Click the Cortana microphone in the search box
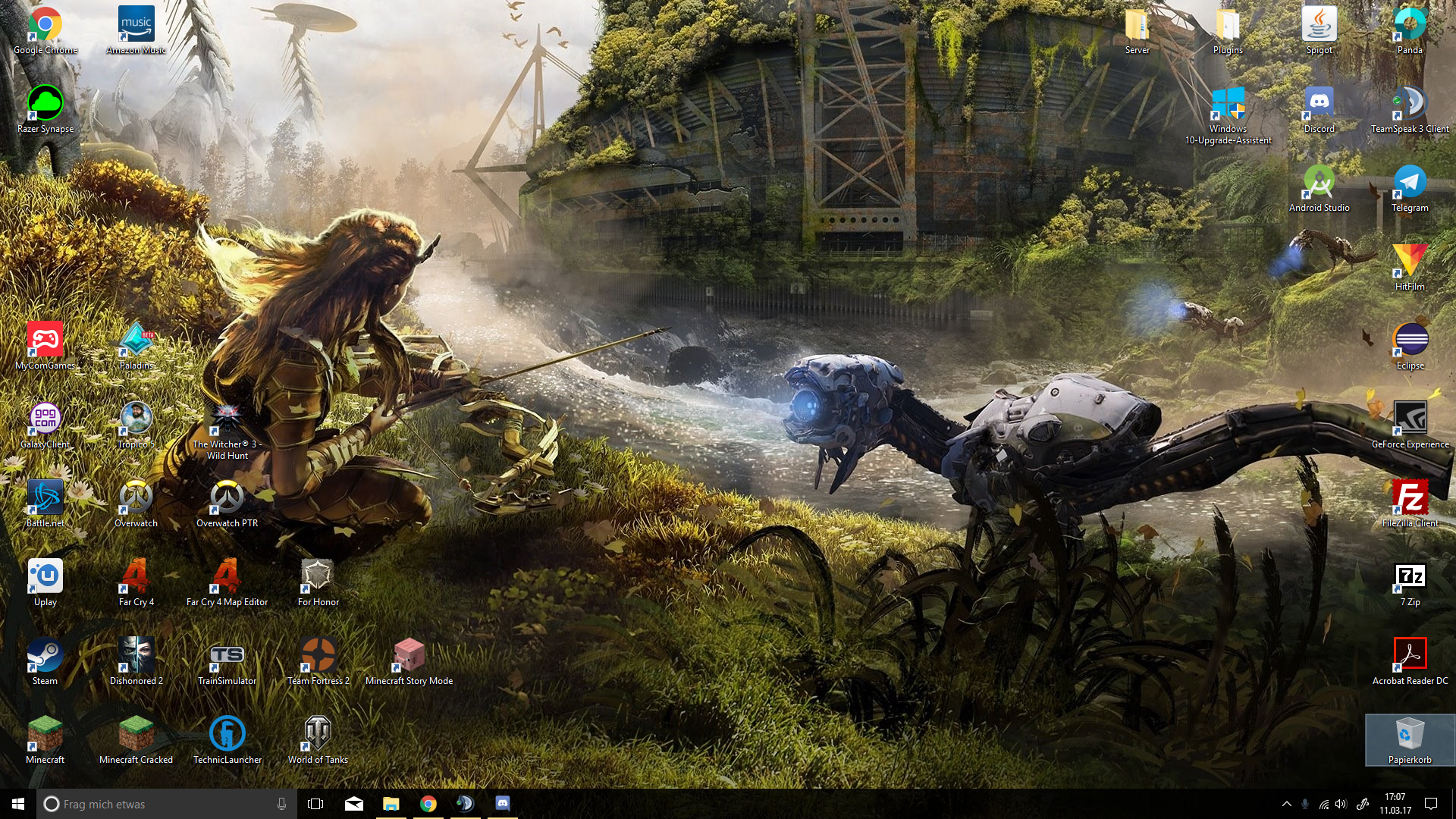1456x819 pixels. tap(281, 804)
